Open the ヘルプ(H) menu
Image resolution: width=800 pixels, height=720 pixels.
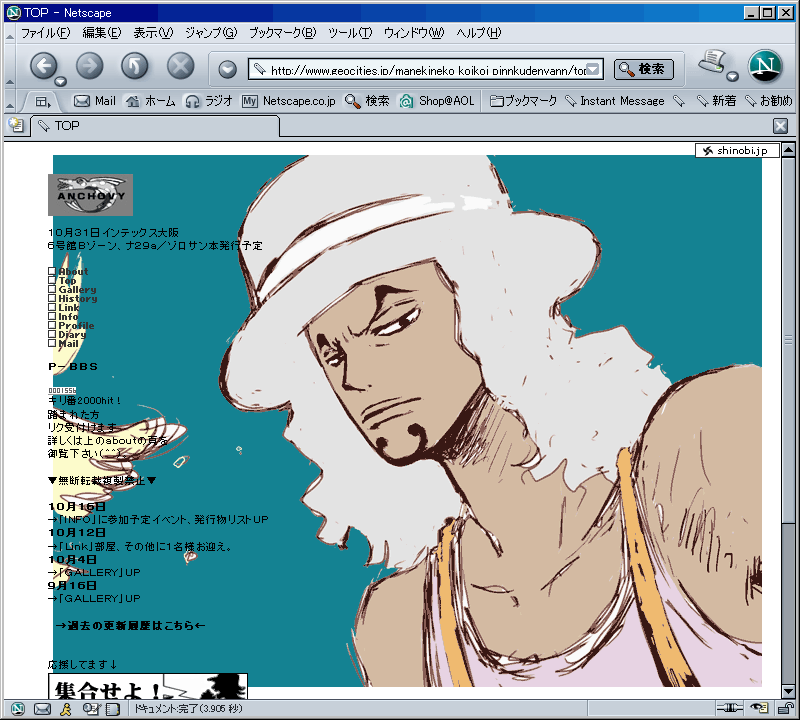pos(479,33)
